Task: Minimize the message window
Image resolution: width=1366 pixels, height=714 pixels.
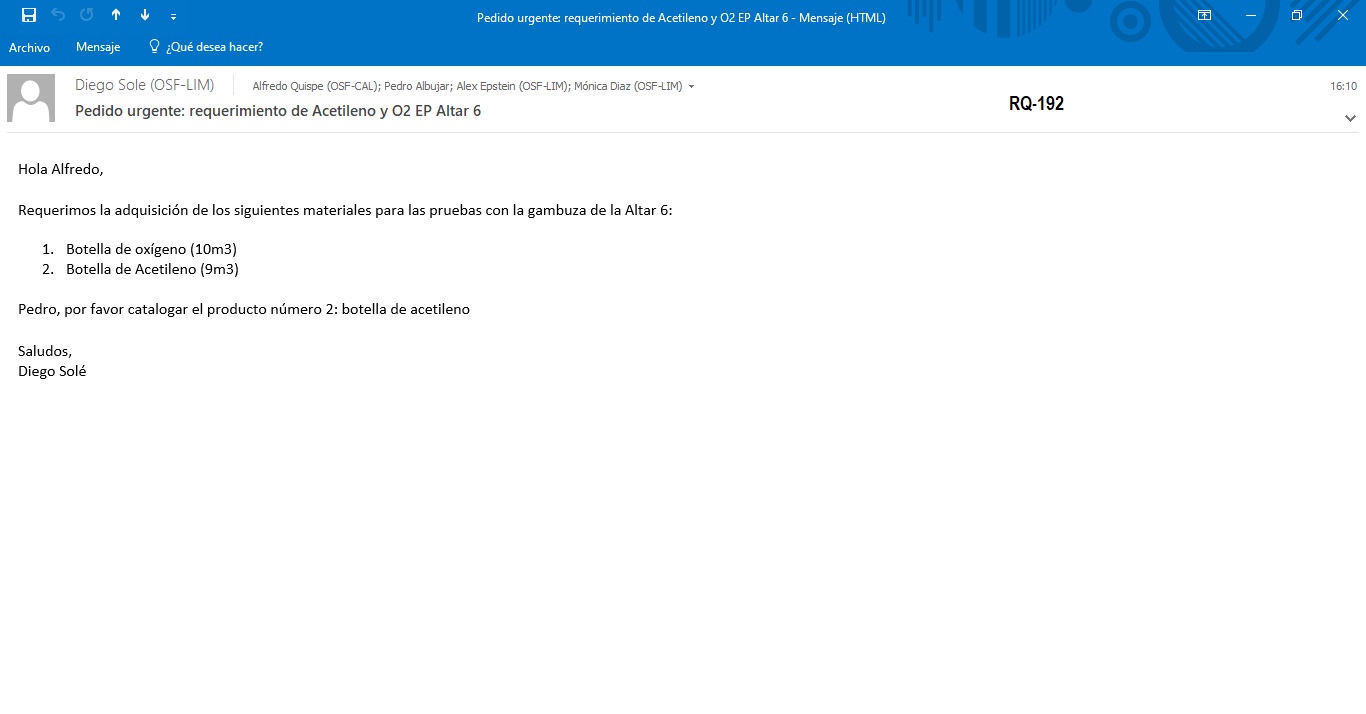Action: 1251,15
